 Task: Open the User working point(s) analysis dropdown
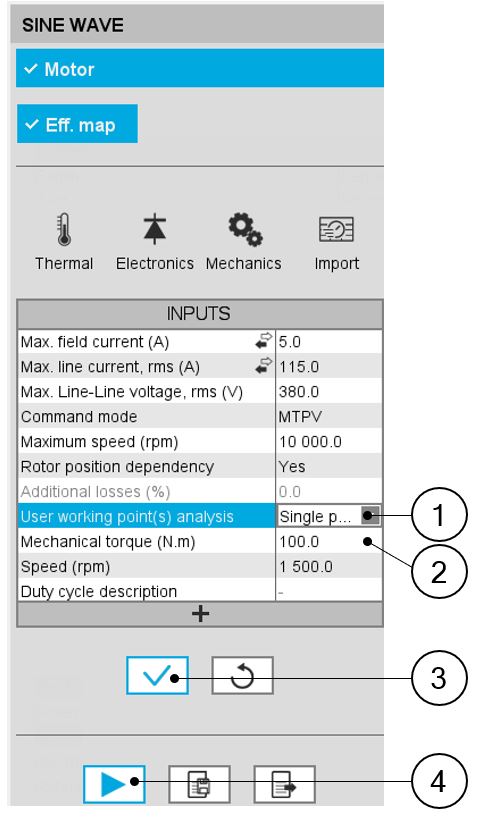[370, 516]
